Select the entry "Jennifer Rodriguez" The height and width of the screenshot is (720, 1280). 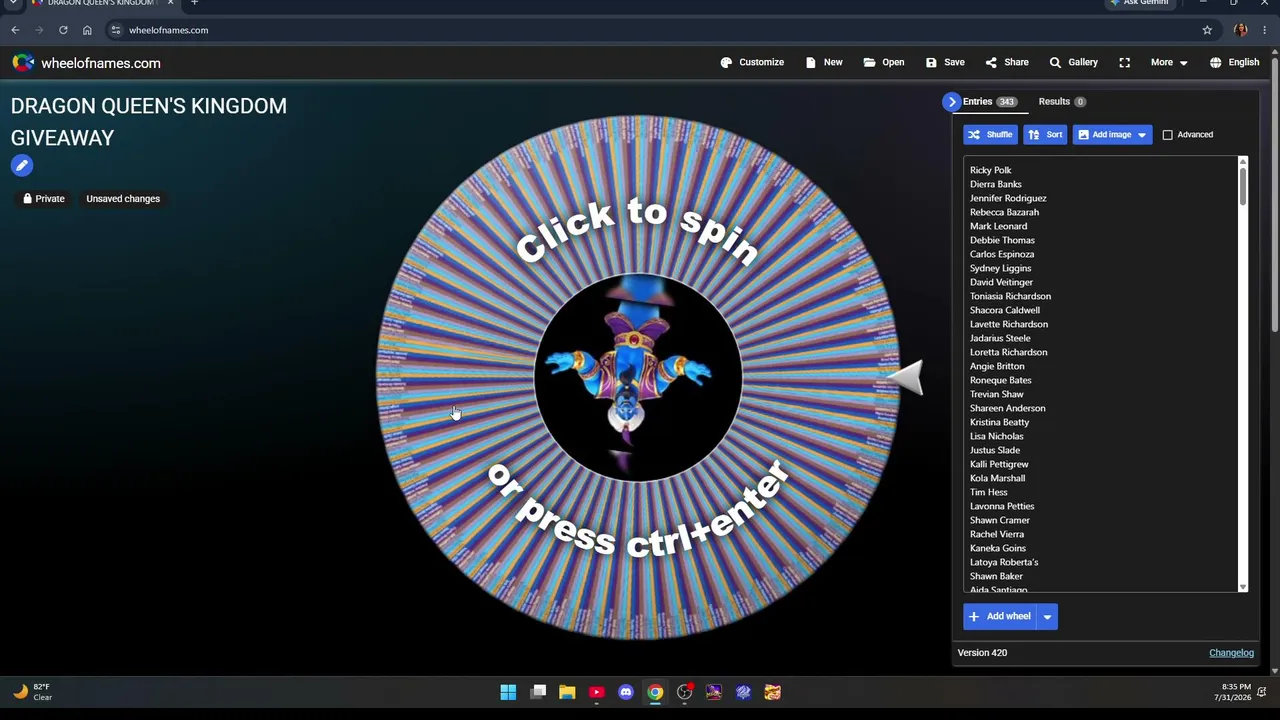(1008, 198)
